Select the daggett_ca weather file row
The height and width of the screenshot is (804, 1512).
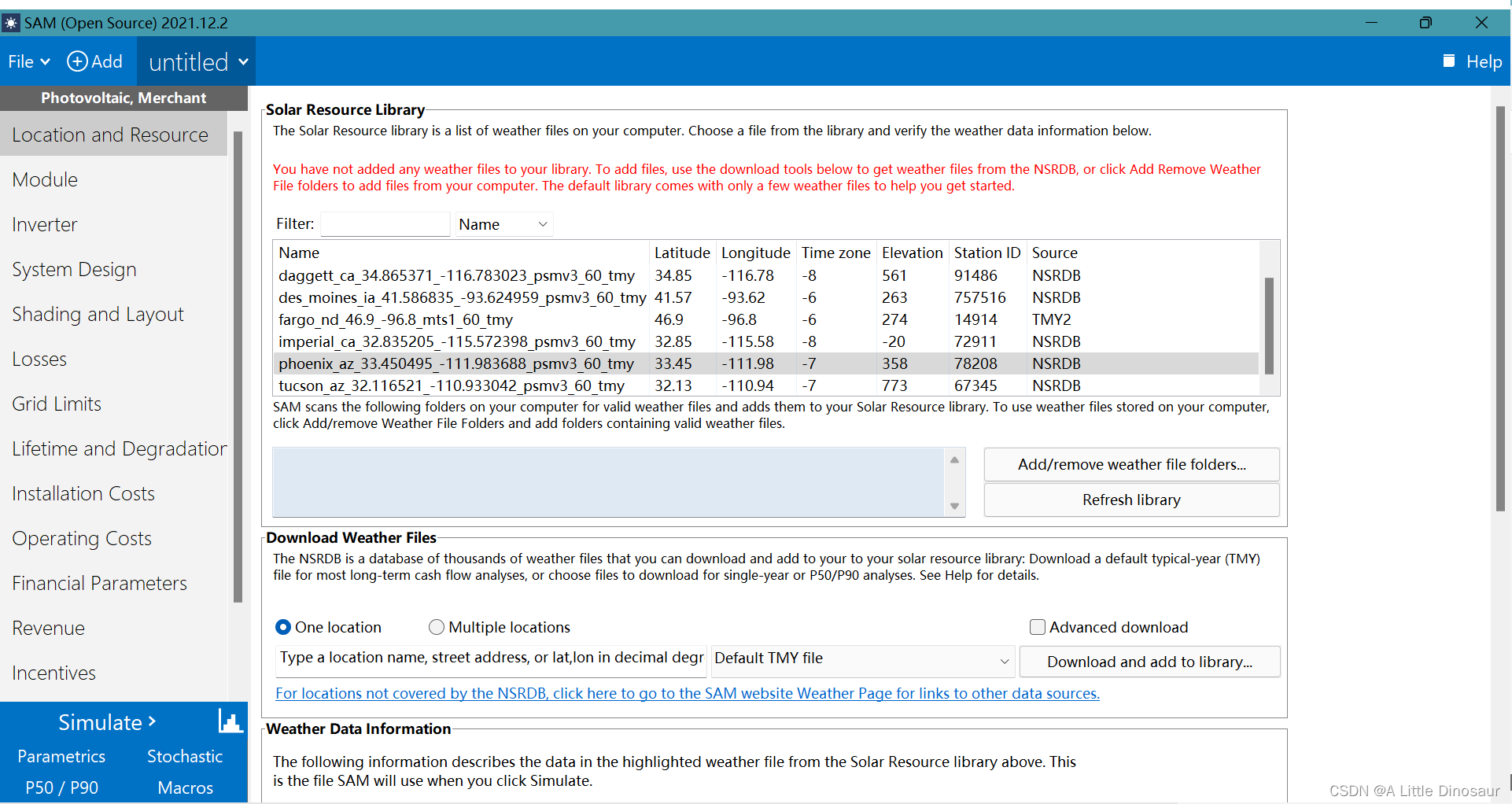point(766,275)
